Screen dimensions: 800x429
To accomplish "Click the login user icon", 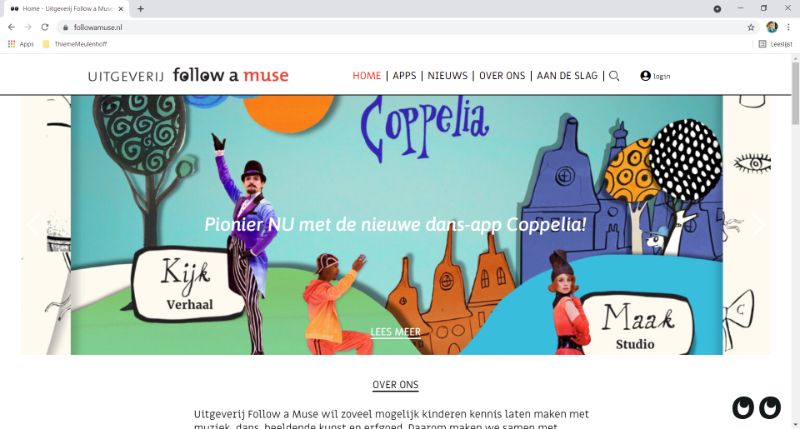I will [645, 75].
